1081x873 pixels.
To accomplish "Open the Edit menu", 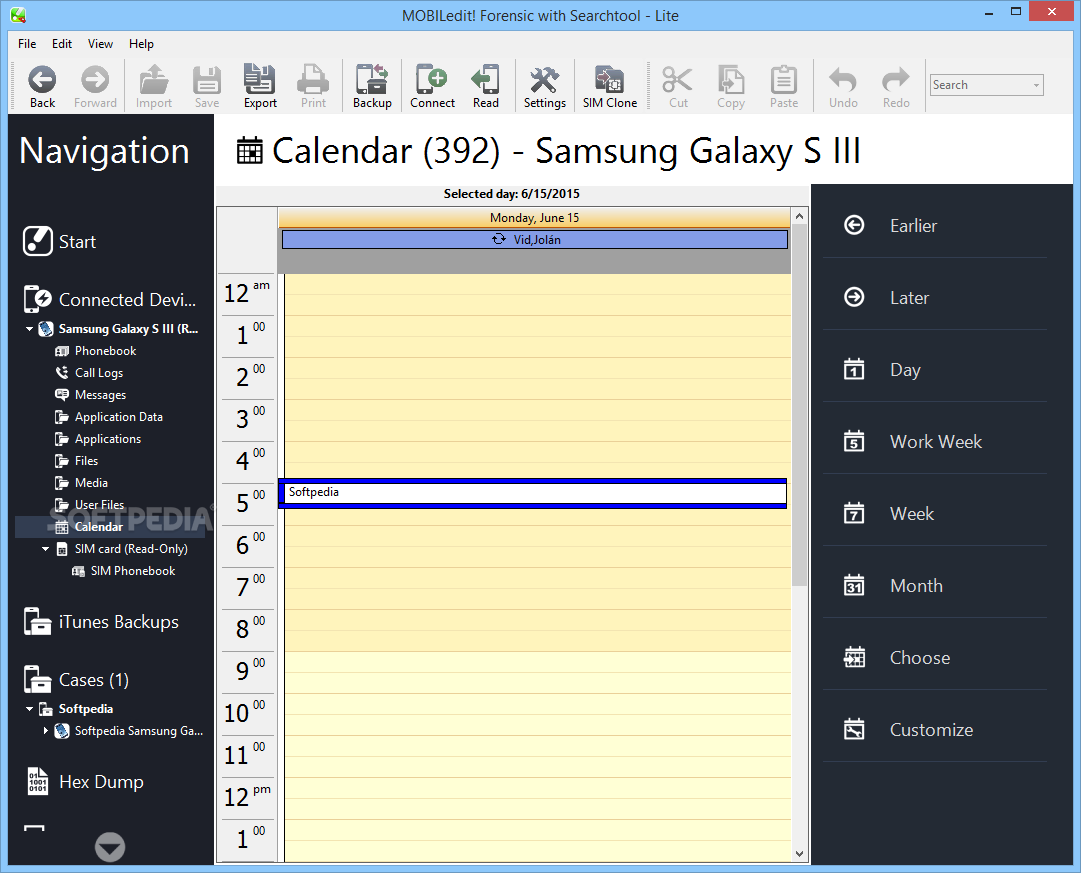I will [x=62, y=43].
